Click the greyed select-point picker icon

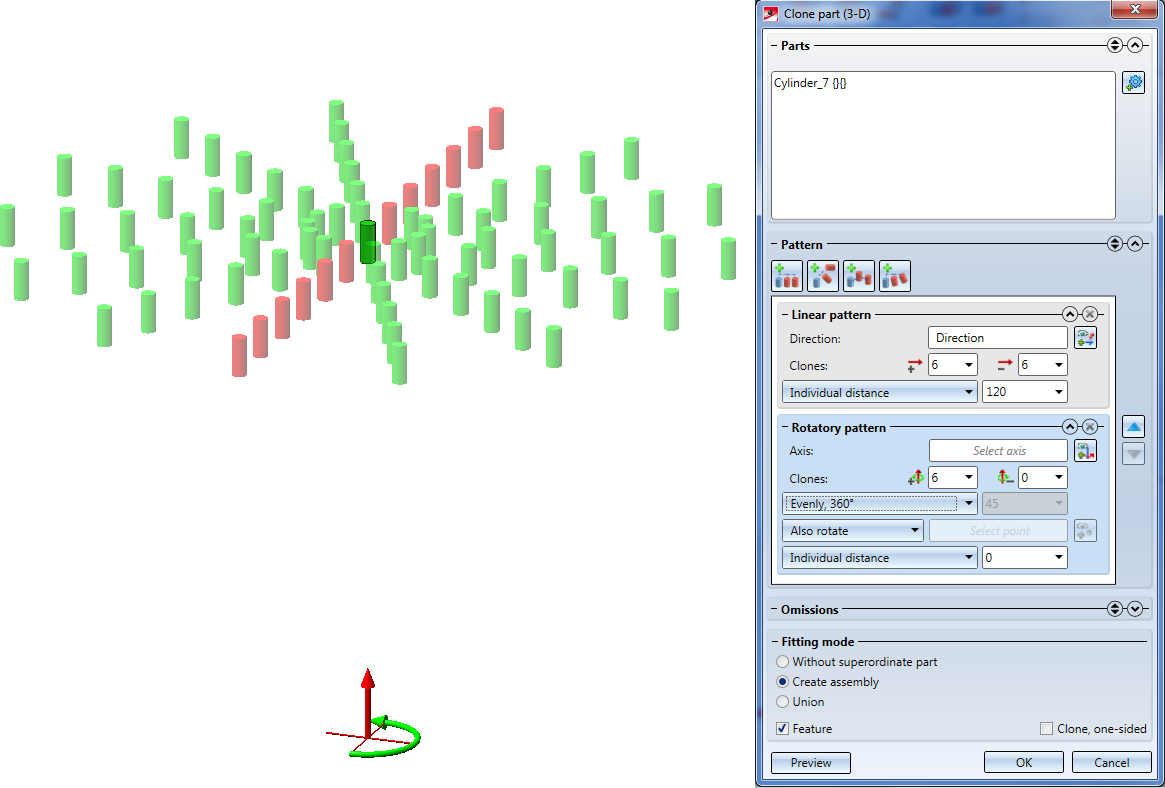1086,531
